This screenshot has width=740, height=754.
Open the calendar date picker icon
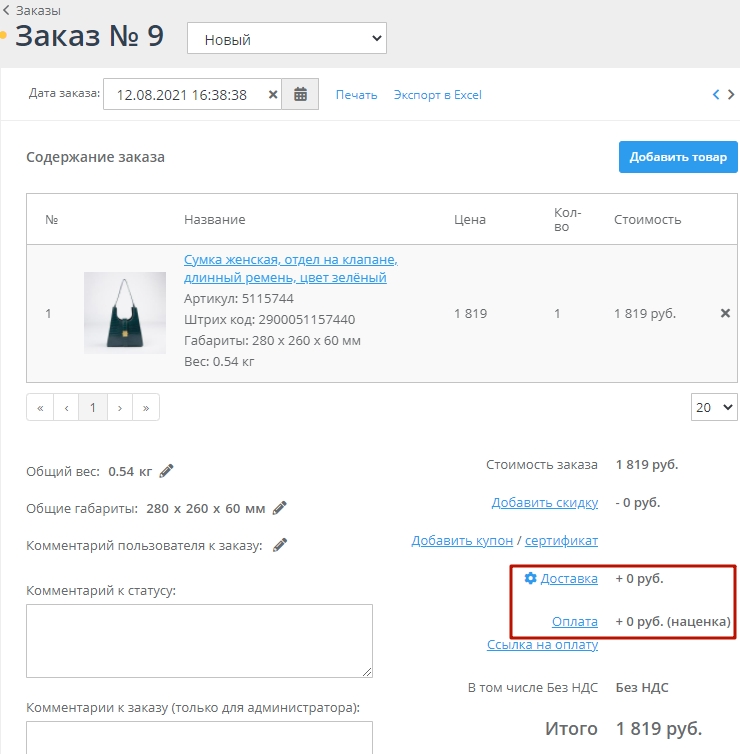point(300,95)
